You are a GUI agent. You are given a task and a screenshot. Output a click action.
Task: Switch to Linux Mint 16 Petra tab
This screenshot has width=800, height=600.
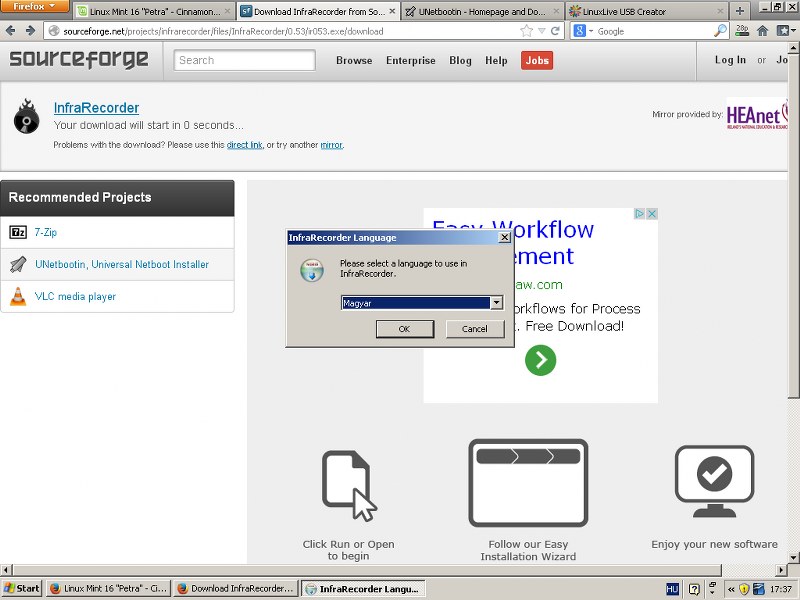[x=154, y=11]
